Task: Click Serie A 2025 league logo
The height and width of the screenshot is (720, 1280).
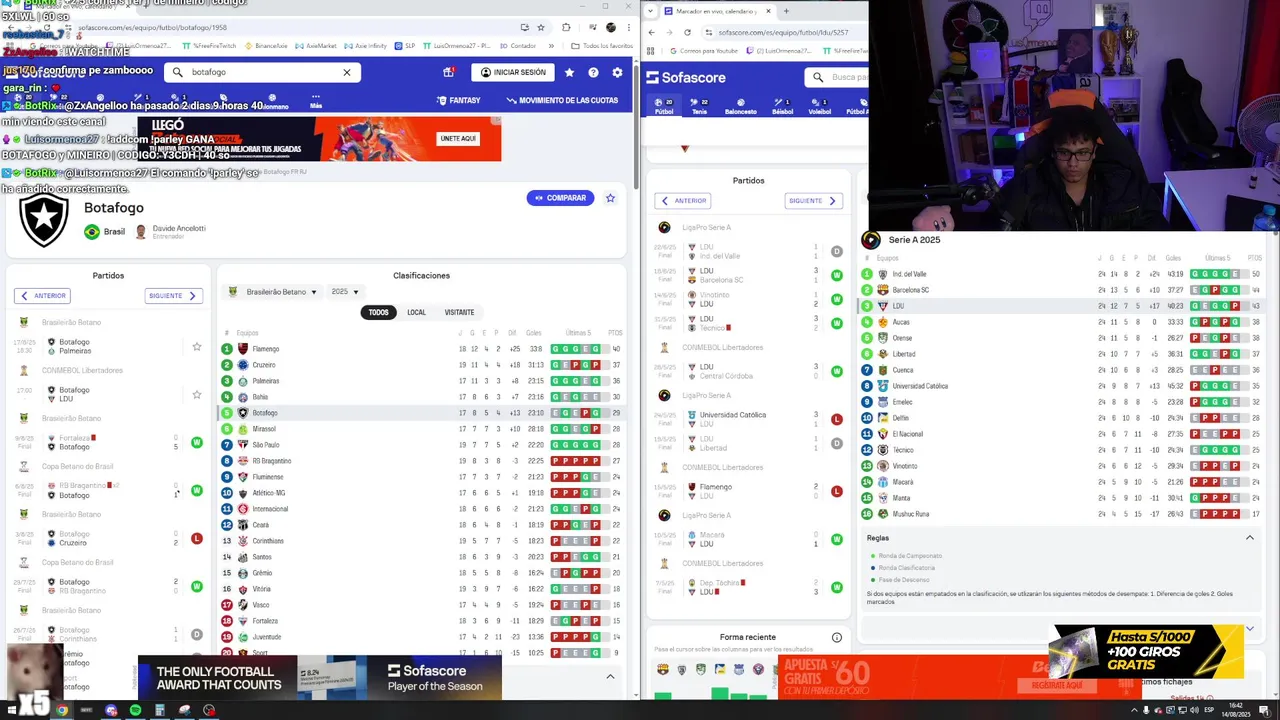Action: point(871,240)
